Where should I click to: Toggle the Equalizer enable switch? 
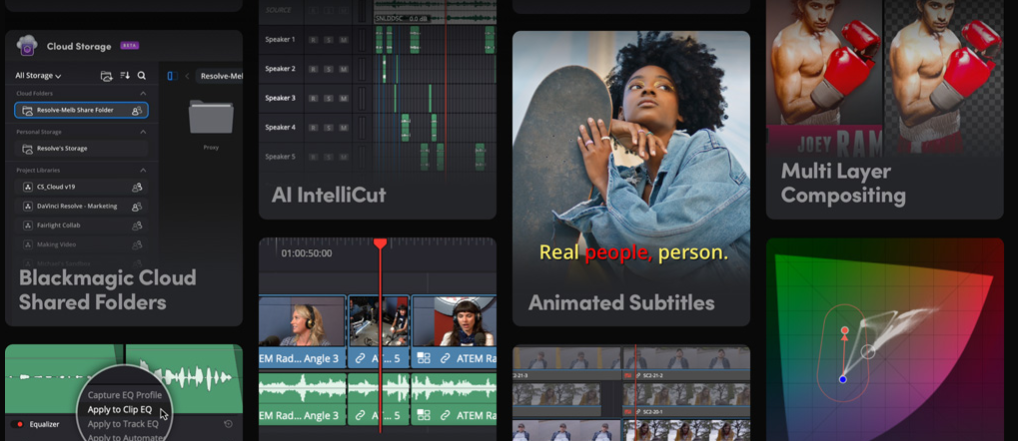click(x=17, y=424)
